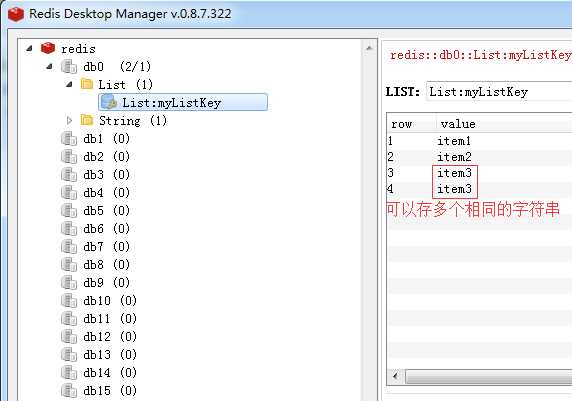Select db0 (2/1) in the tree
The image size is (572, 401).
(117, 67)
